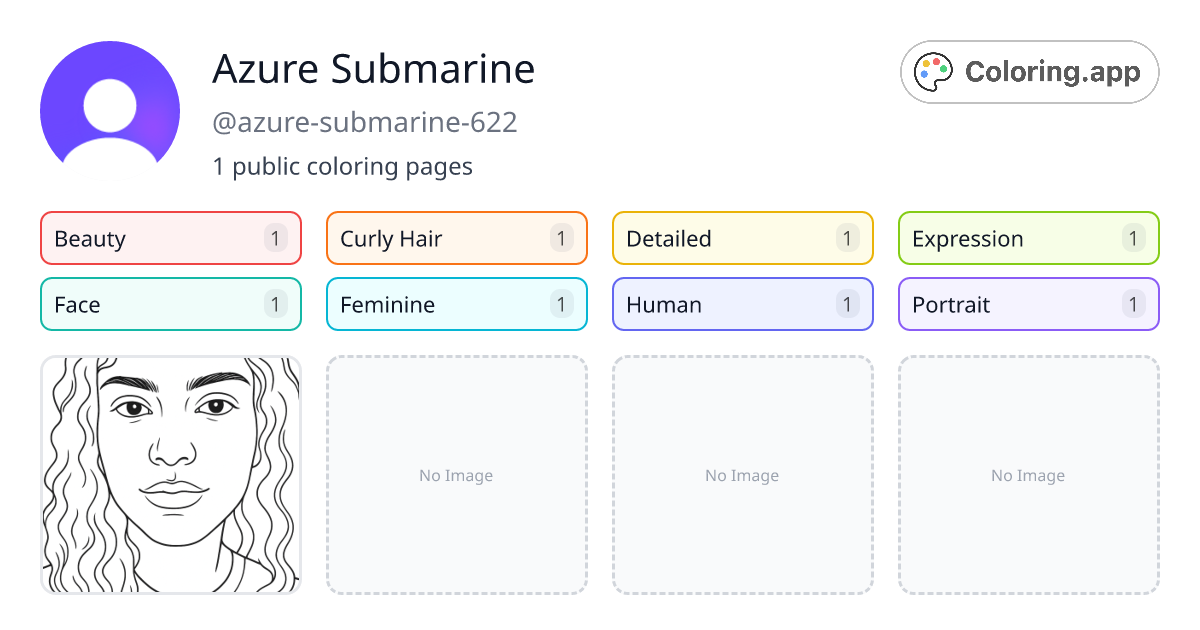Open the @azure-submarine-622 username link

365,122
